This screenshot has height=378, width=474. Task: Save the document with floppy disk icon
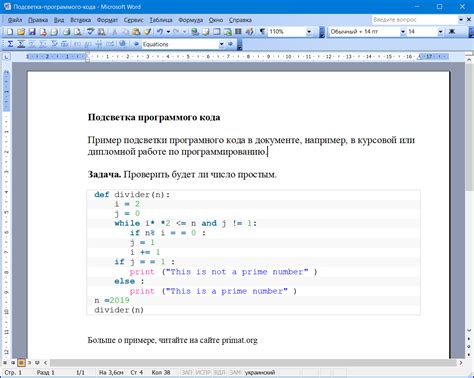point(32,32)
